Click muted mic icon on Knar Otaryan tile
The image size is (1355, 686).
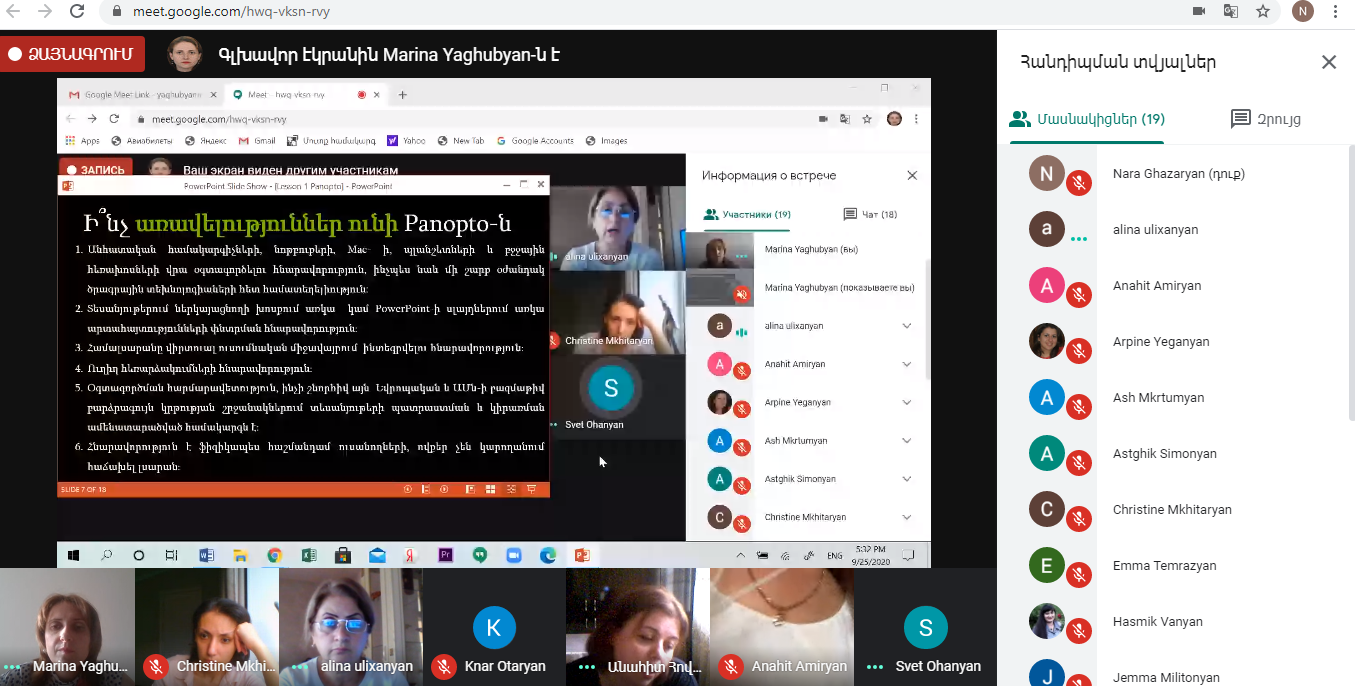(x=443, y=666)
